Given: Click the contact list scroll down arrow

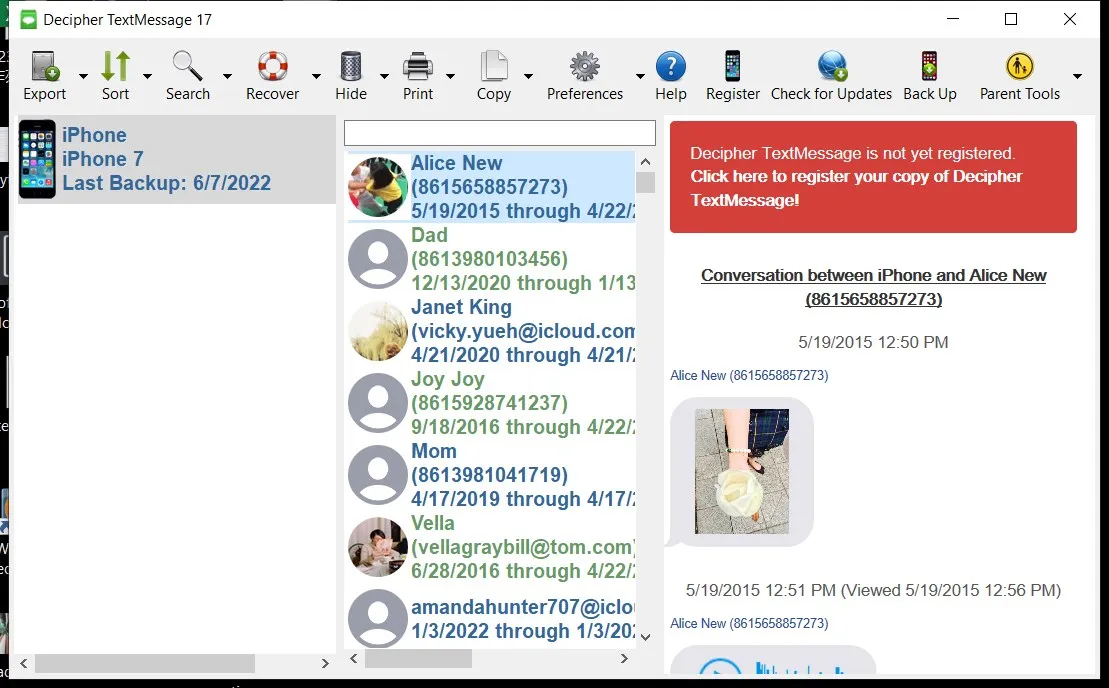Looking at the screenshot, I should [645, 637].
